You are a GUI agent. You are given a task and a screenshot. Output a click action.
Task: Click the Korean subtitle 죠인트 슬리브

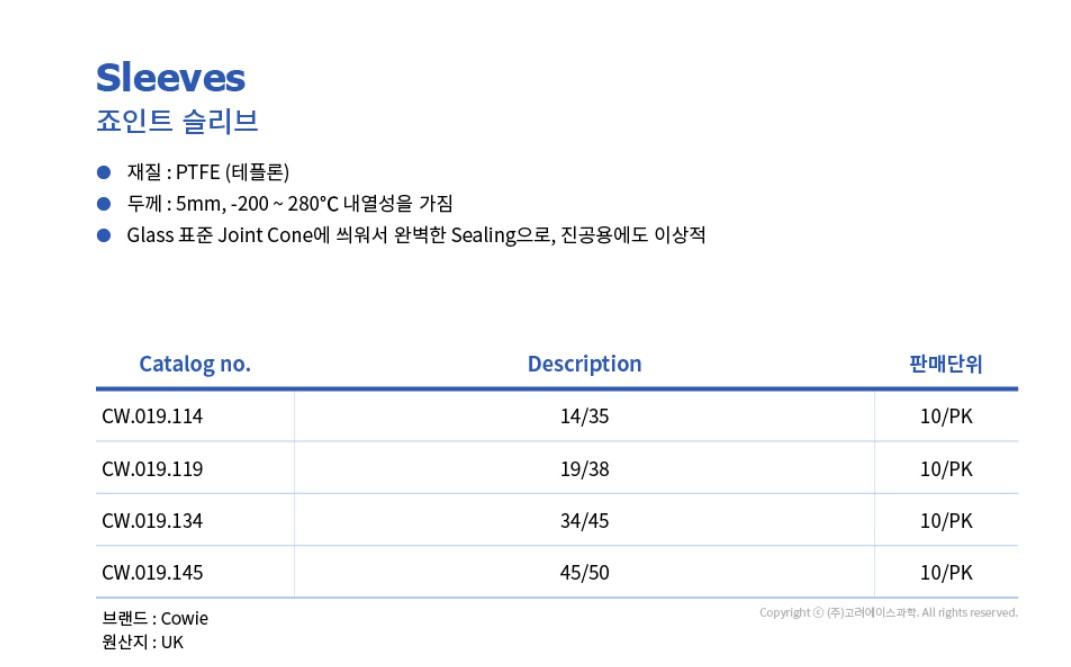(177, 121)
